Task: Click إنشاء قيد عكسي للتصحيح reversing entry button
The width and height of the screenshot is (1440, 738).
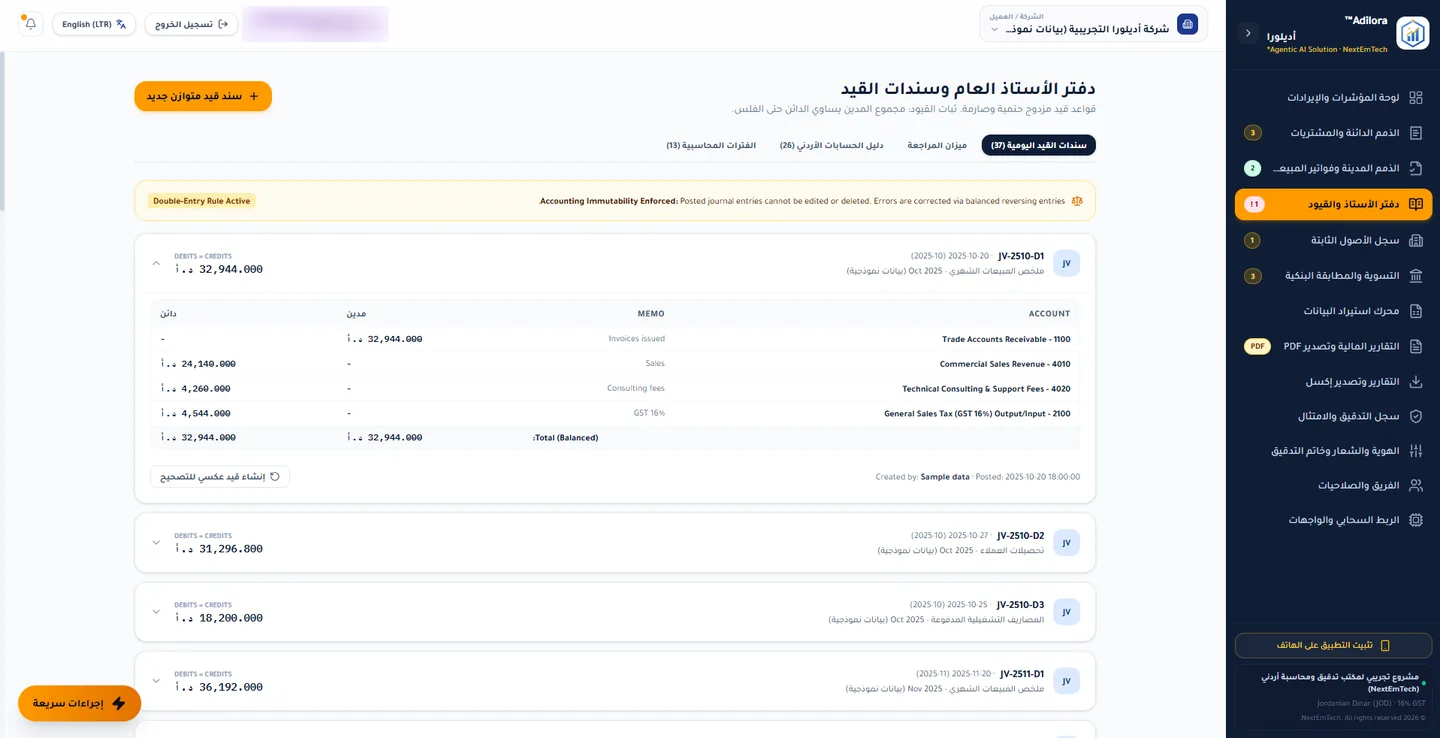Action: click(x=220, y=476)
